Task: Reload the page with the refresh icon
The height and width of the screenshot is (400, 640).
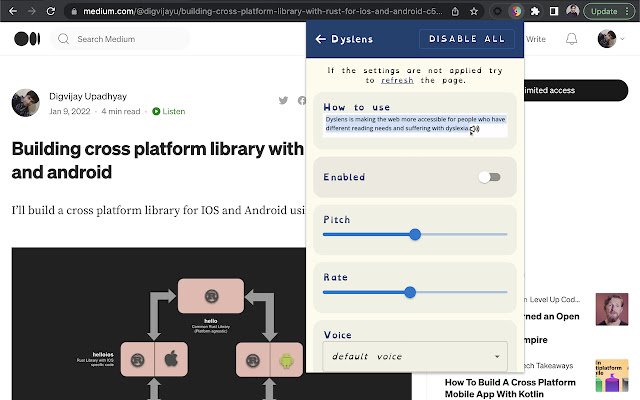Action: pos(51,11)
